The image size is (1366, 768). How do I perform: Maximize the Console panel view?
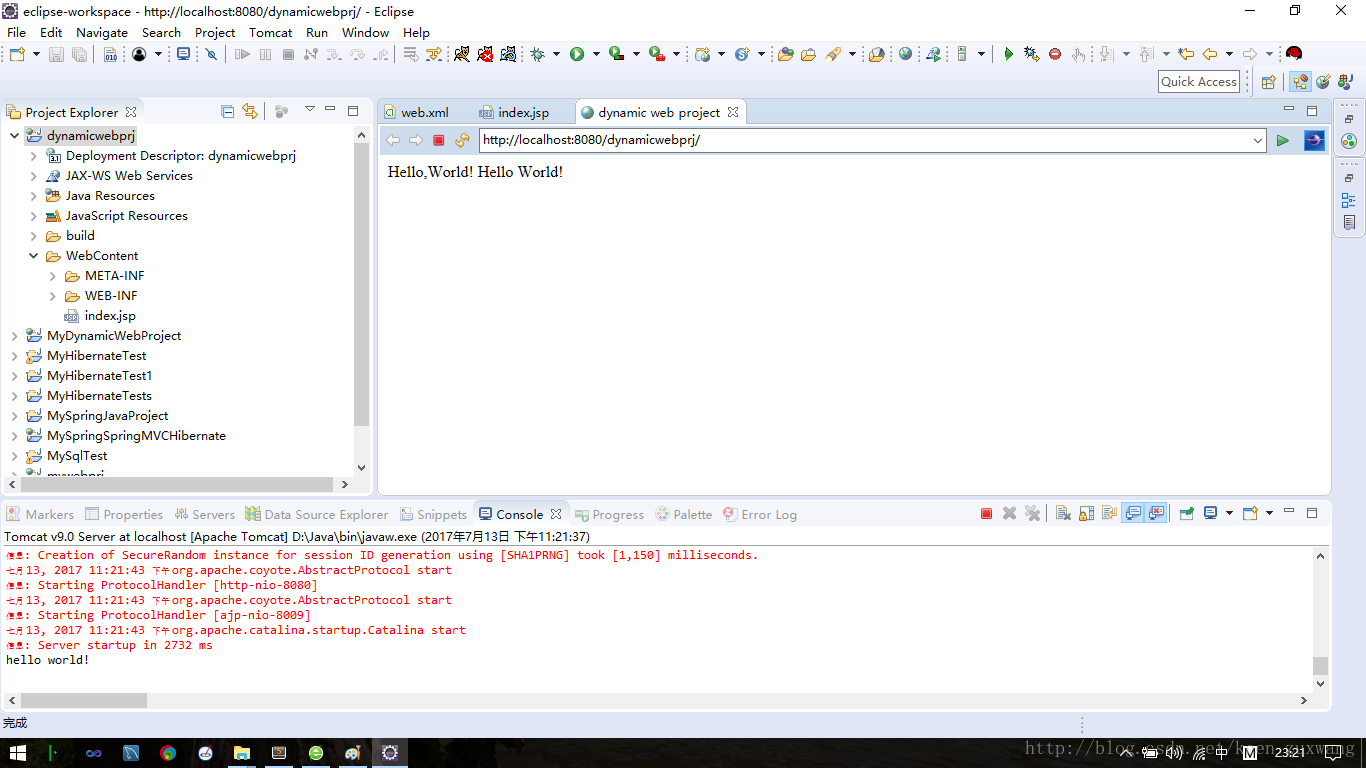[1312, 513]
